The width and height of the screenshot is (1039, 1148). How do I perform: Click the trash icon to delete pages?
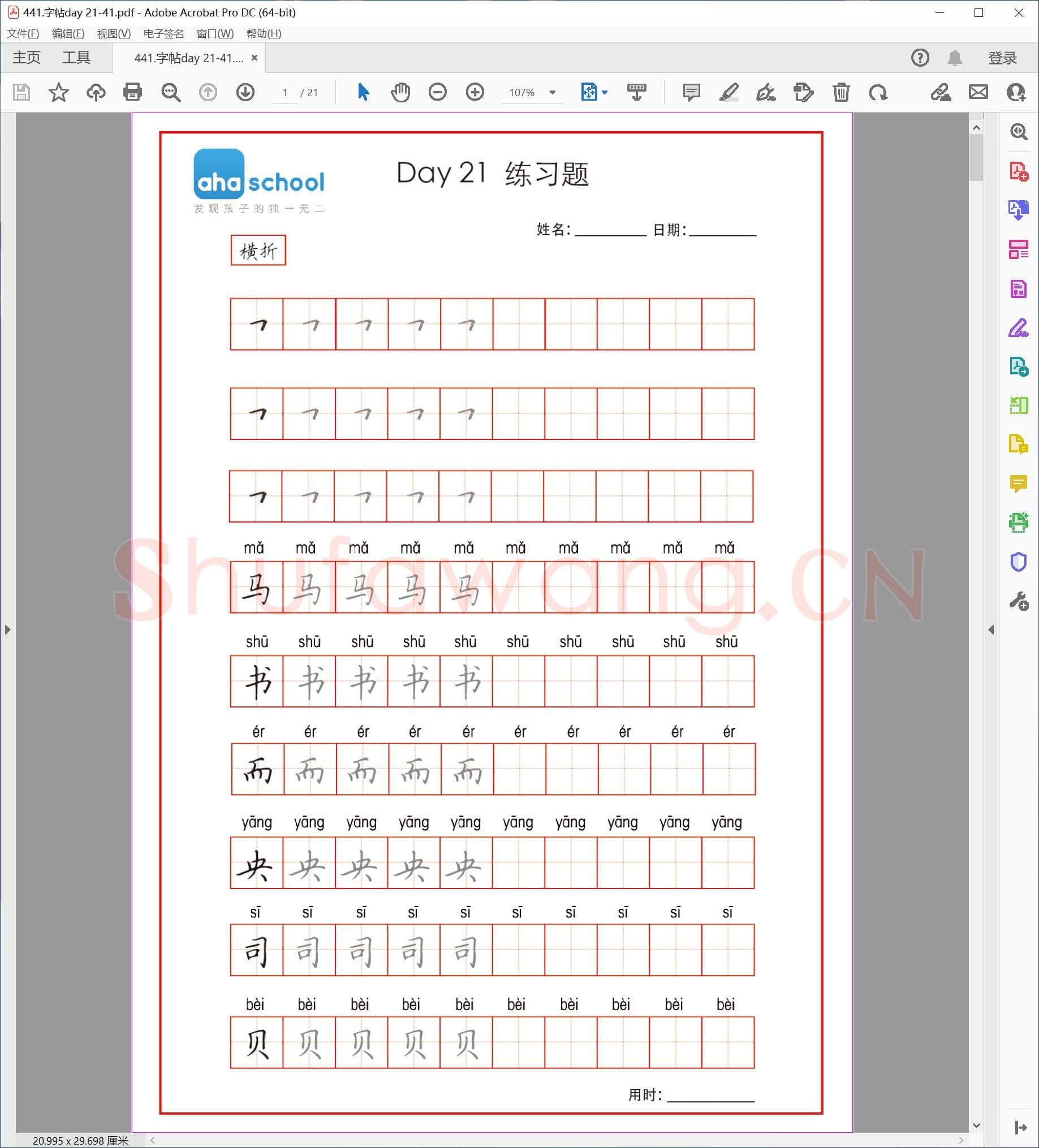pyautogui.click(x=840, y=92)
